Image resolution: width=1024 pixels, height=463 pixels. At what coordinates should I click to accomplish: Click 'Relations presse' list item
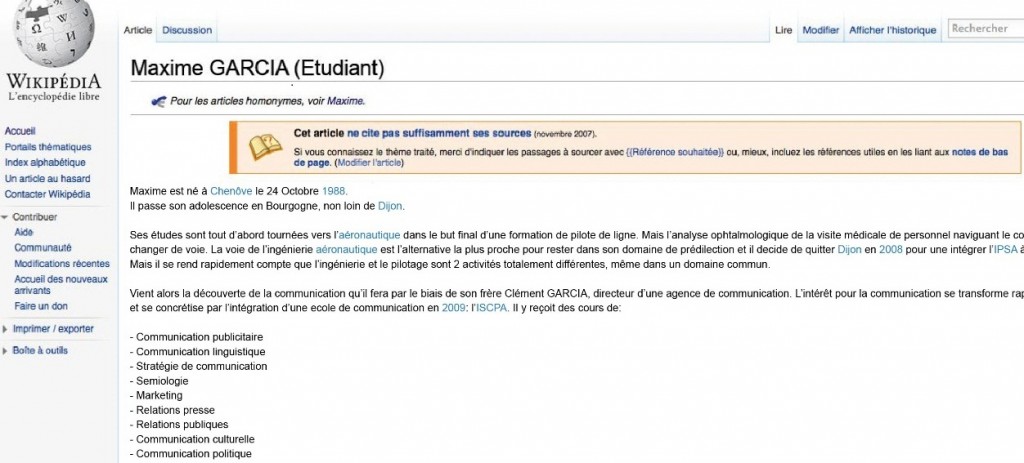pos(173,410)
